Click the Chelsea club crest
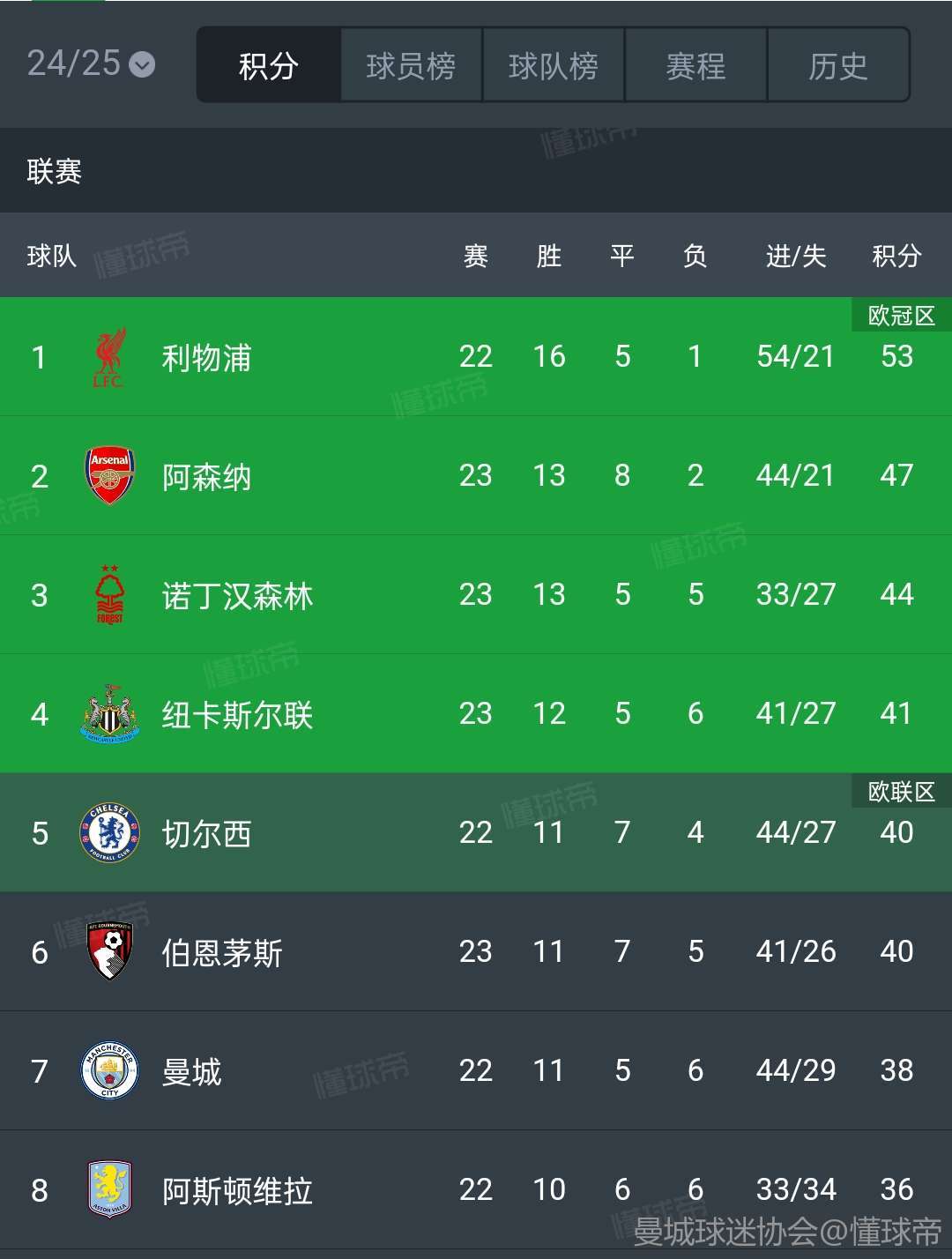 (109, 833)
